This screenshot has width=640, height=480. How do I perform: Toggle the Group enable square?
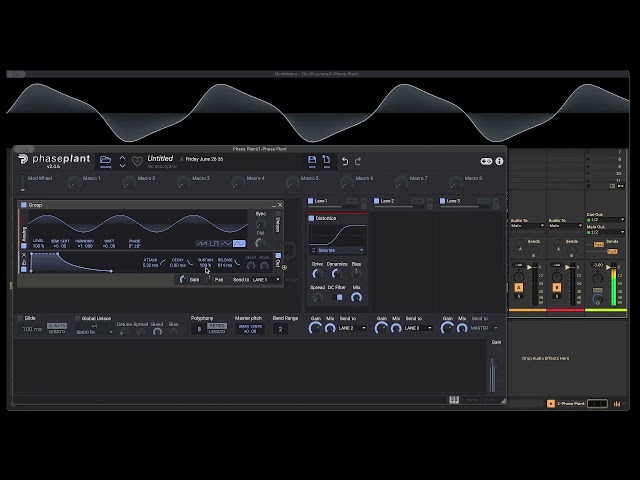click(x=24, y=205)
